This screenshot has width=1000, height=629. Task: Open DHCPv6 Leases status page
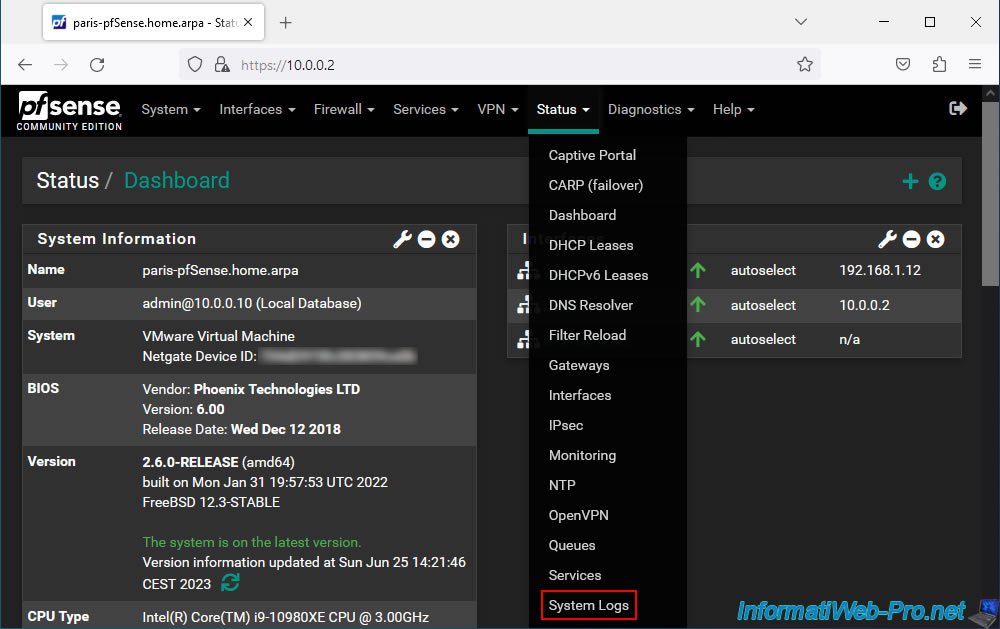[x=598, y=276]
